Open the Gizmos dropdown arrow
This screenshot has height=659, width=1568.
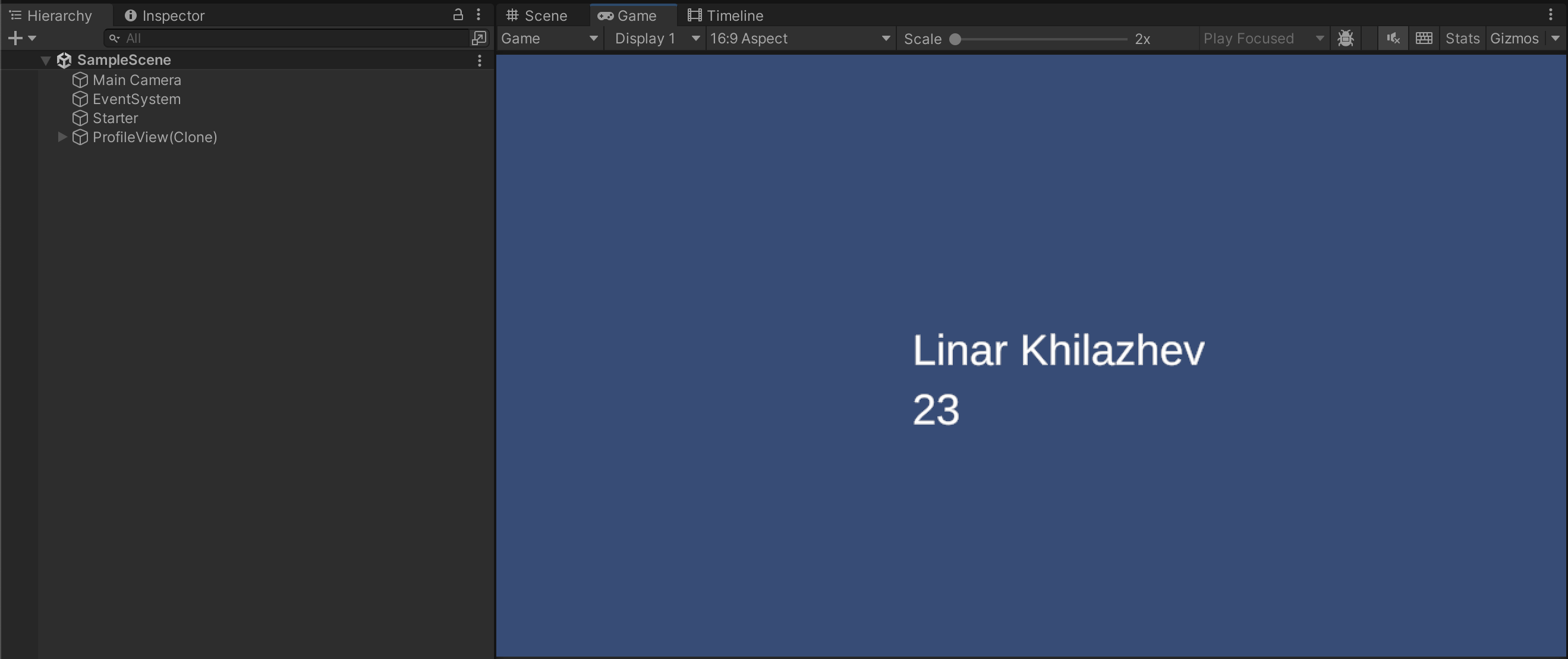tap(1555, 39)
